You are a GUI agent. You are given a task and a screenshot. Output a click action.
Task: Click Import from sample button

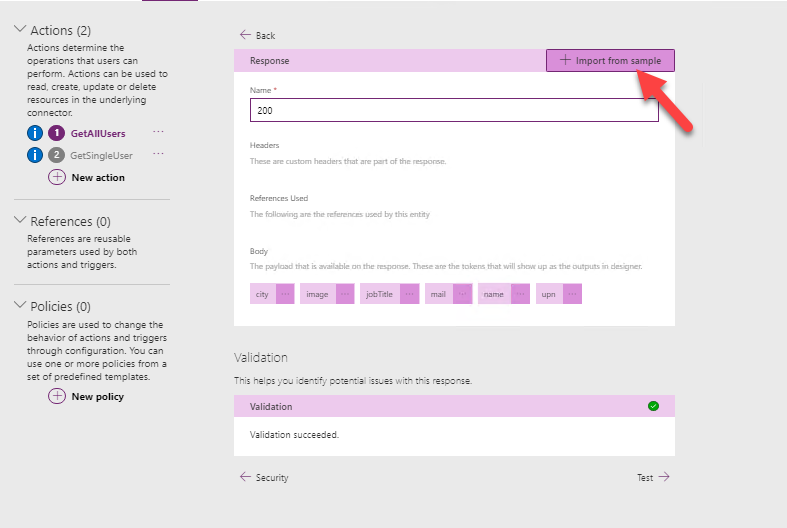point(610,61)
